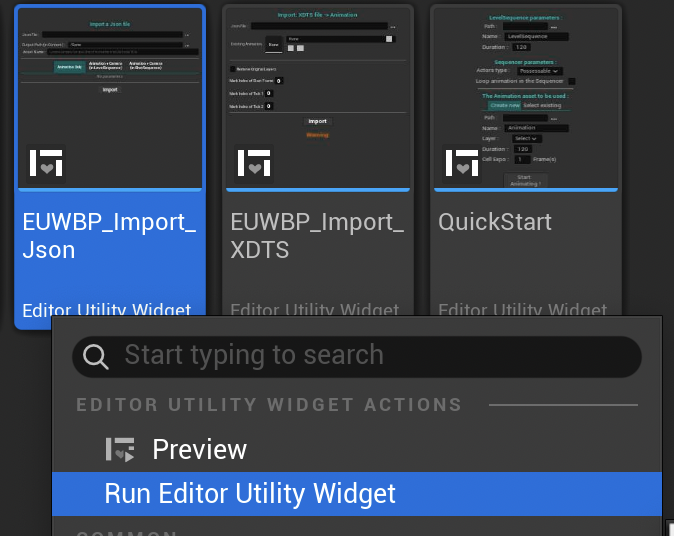This screenshot has height=536, width=674.
Task: Select the EUWBP_Import_XDTS asset thumbnail
Action: pos(318,98)
